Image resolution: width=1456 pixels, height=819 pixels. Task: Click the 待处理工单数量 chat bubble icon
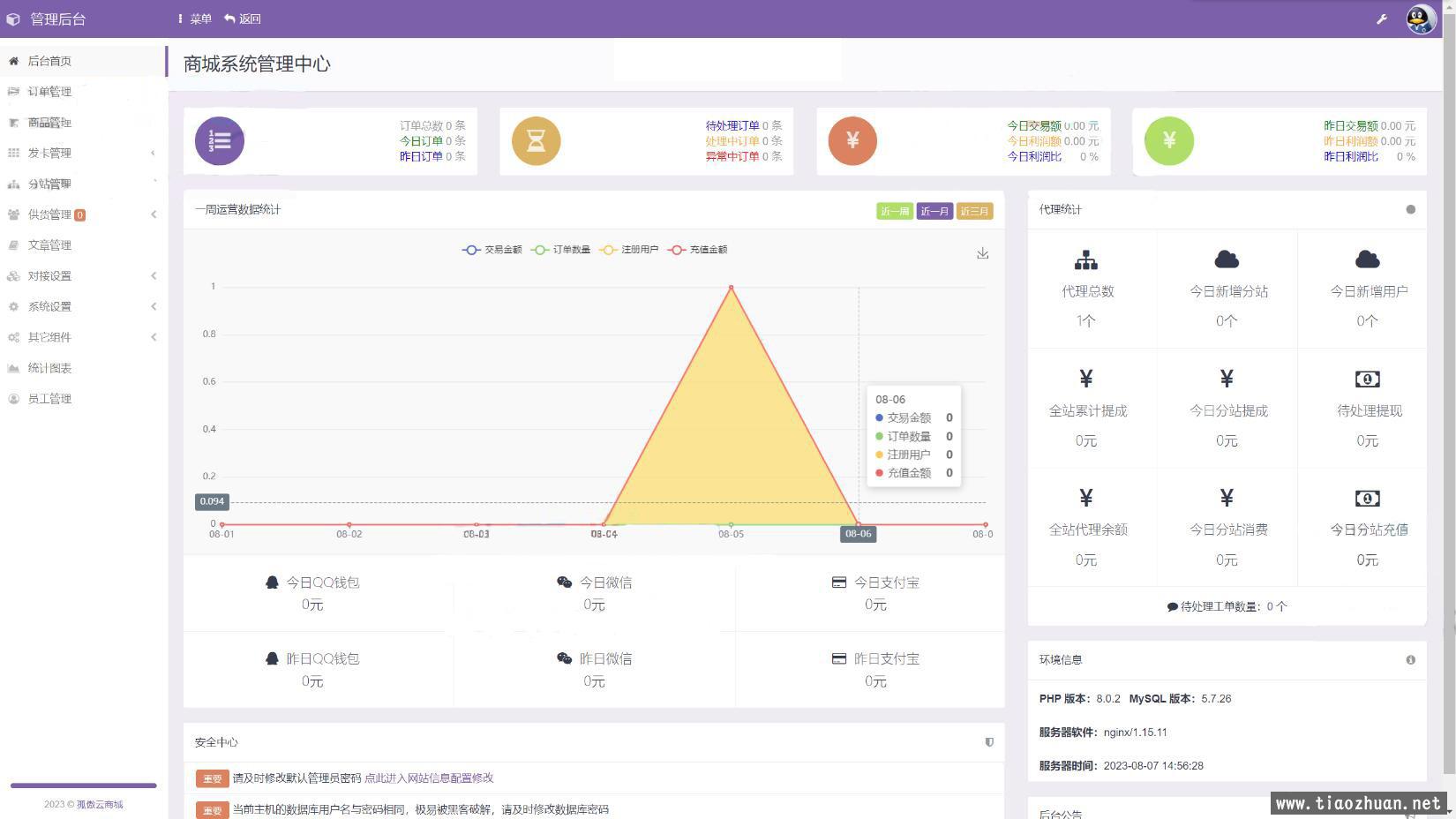pos(1172,606)
